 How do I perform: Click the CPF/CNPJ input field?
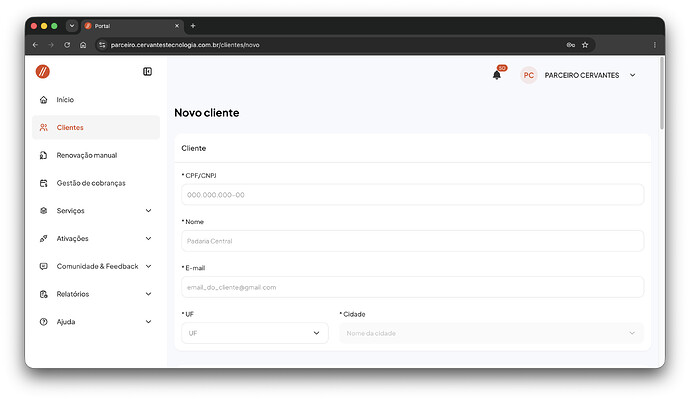point(412,195)
